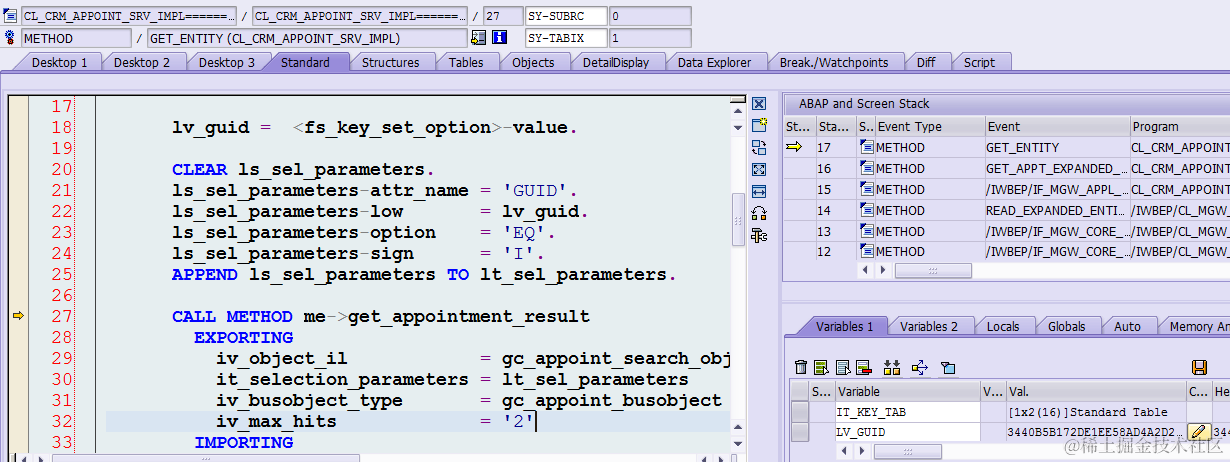Click the branching arrows icon in Variables toolbar
Viewport: 1230px width, 462px height.
tap(920, 367)
